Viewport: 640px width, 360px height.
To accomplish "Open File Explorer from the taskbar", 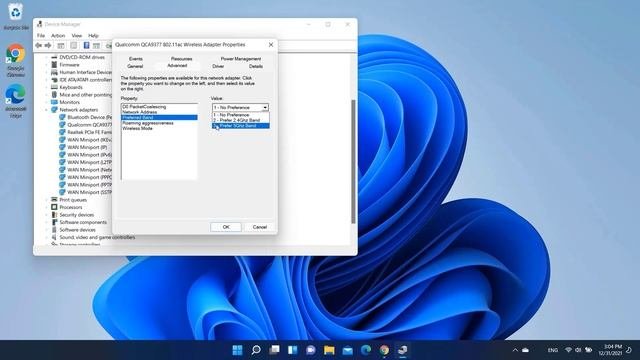I will tap(329, 350).
